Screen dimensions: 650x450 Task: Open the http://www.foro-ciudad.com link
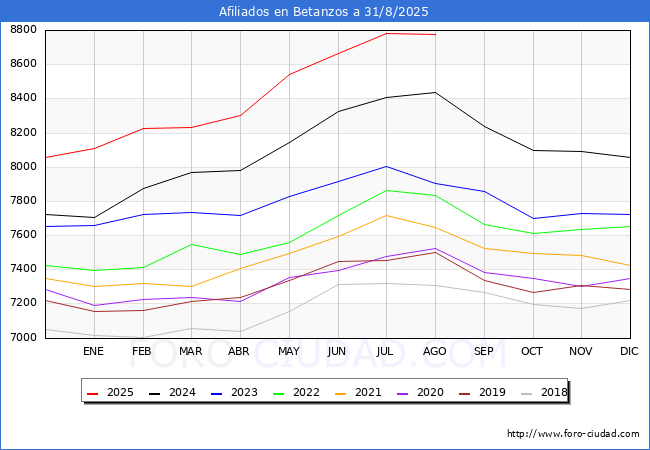click(x=573, y=434)
